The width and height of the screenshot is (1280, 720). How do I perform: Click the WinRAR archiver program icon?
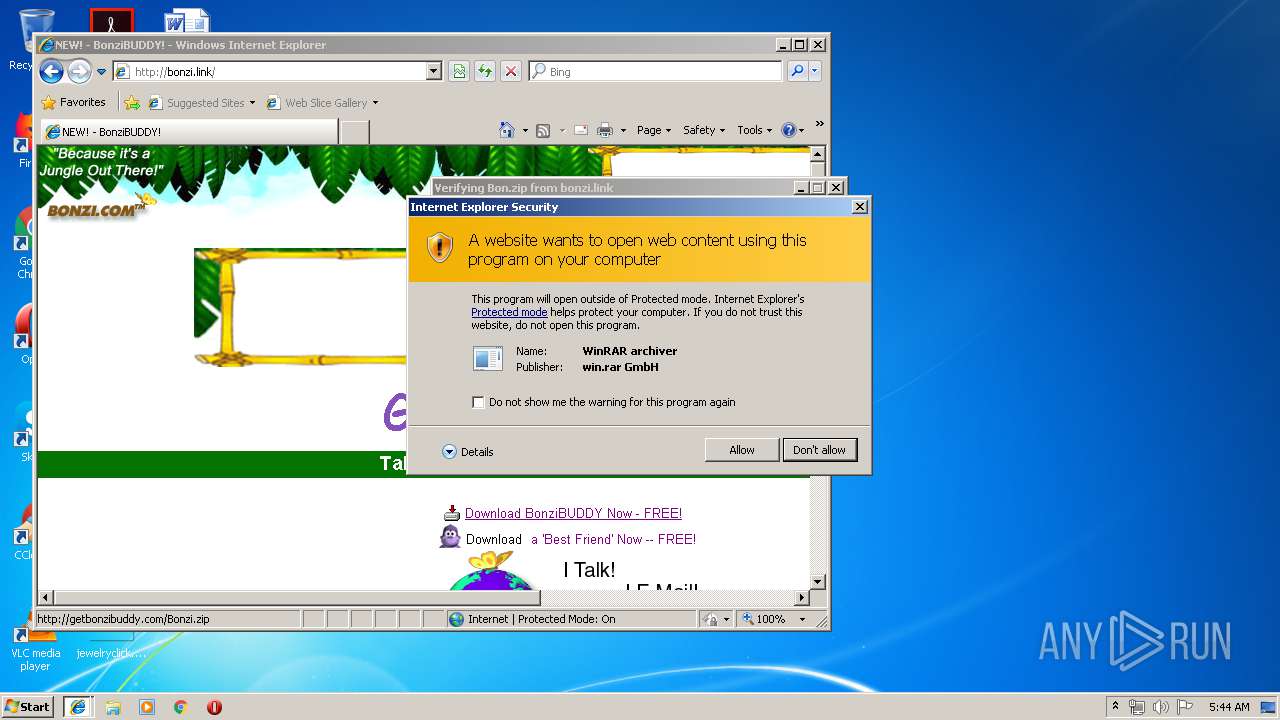click(488, 358)
